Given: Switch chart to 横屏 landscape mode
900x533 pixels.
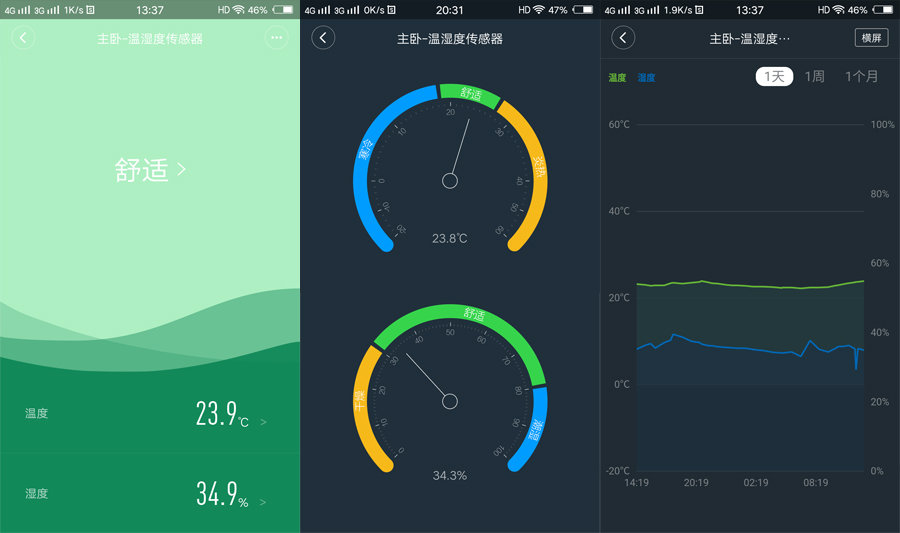Looking at the screenshot, I should coord(871,38).
